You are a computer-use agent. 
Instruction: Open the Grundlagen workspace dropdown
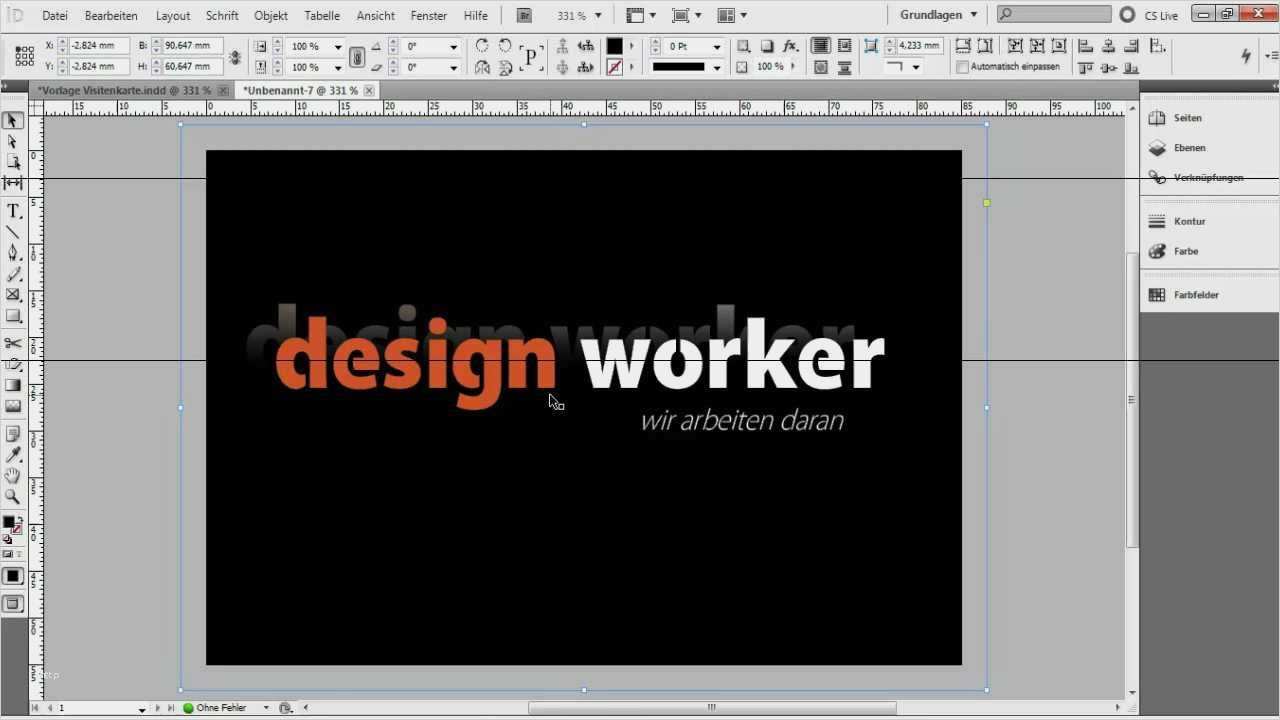tap(930, 14)
